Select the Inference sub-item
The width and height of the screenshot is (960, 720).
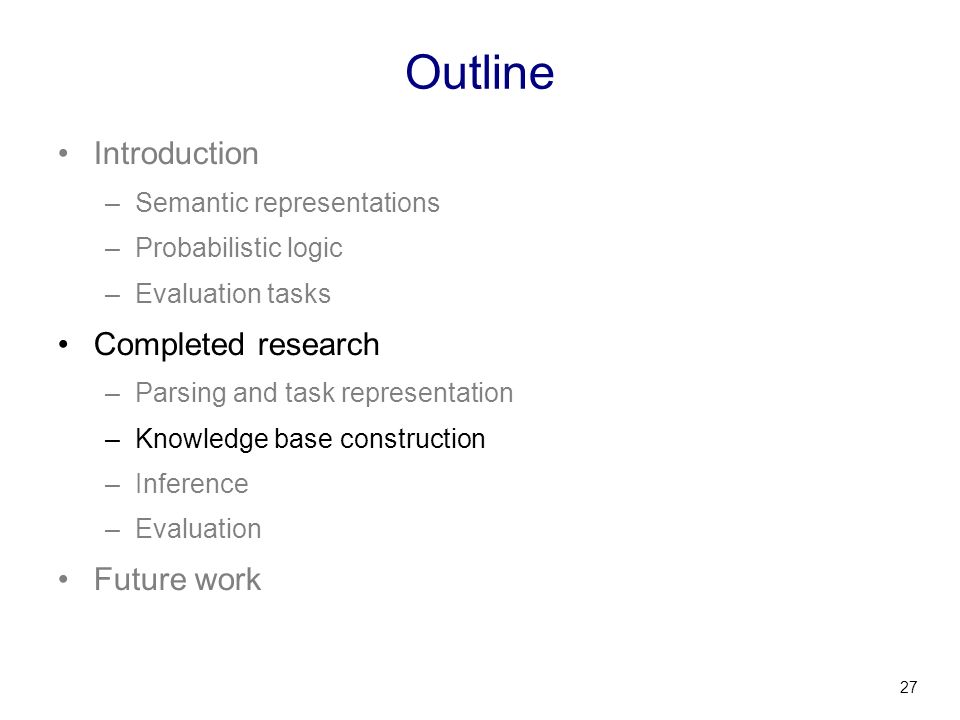tap(192, 484)
